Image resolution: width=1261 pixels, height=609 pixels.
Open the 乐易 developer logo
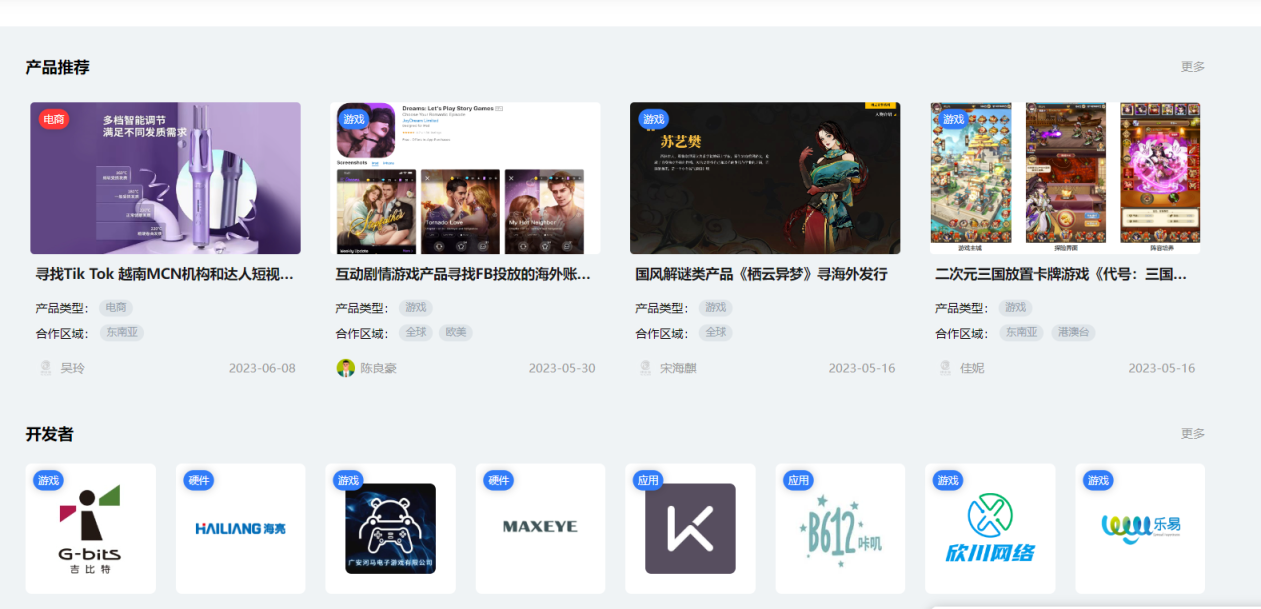coord(1140,526)
